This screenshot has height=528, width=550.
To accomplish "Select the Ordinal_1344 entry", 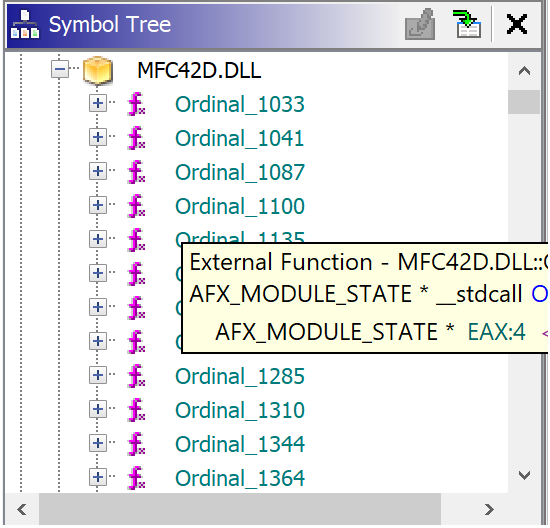I will pos(240,445).
